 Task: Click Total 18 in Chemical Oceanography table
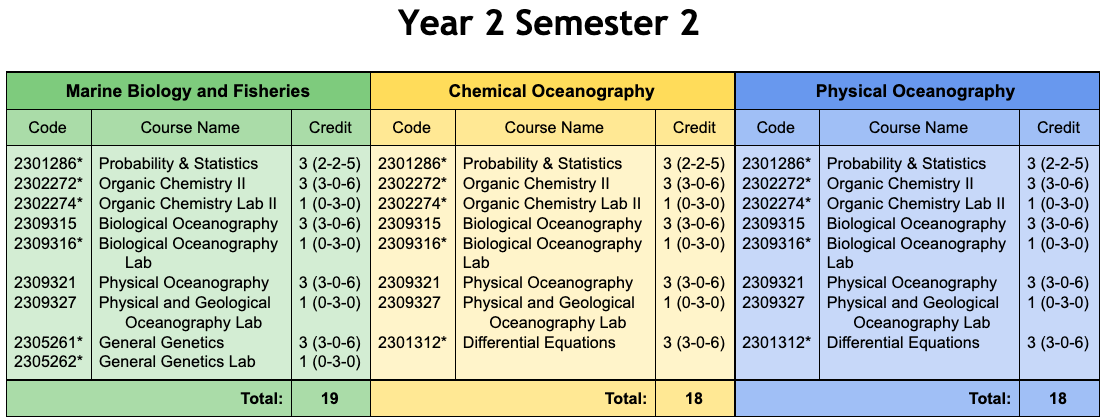pos(694,399)
